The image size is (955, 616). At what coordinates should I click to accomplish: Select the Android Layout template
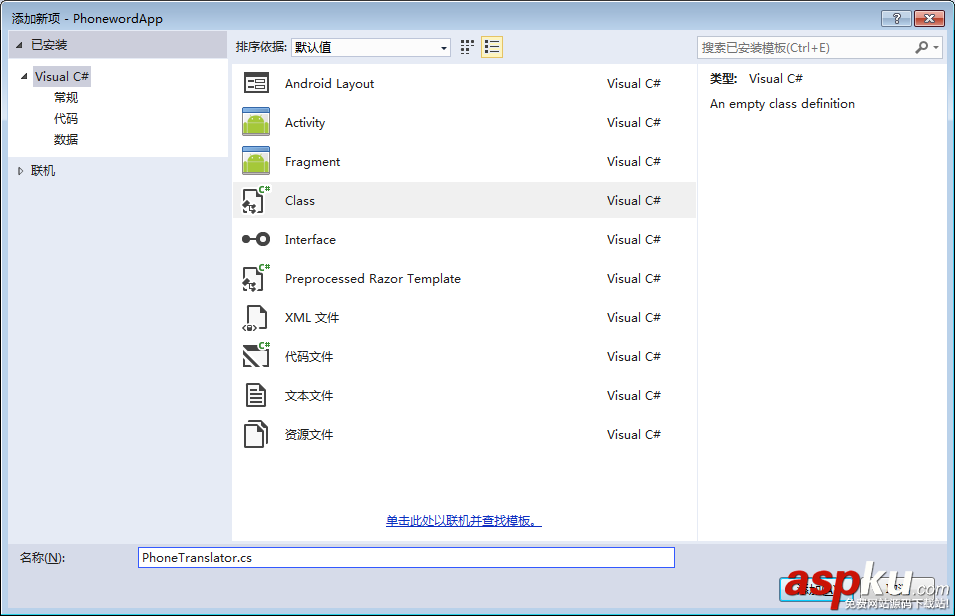tap(329, 83)
